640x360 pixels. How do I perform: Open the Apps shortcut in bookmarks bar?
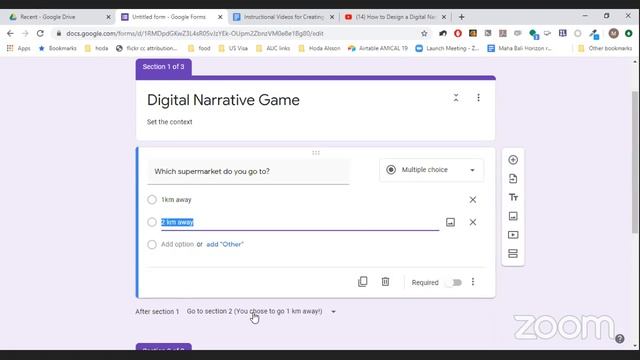19,48
